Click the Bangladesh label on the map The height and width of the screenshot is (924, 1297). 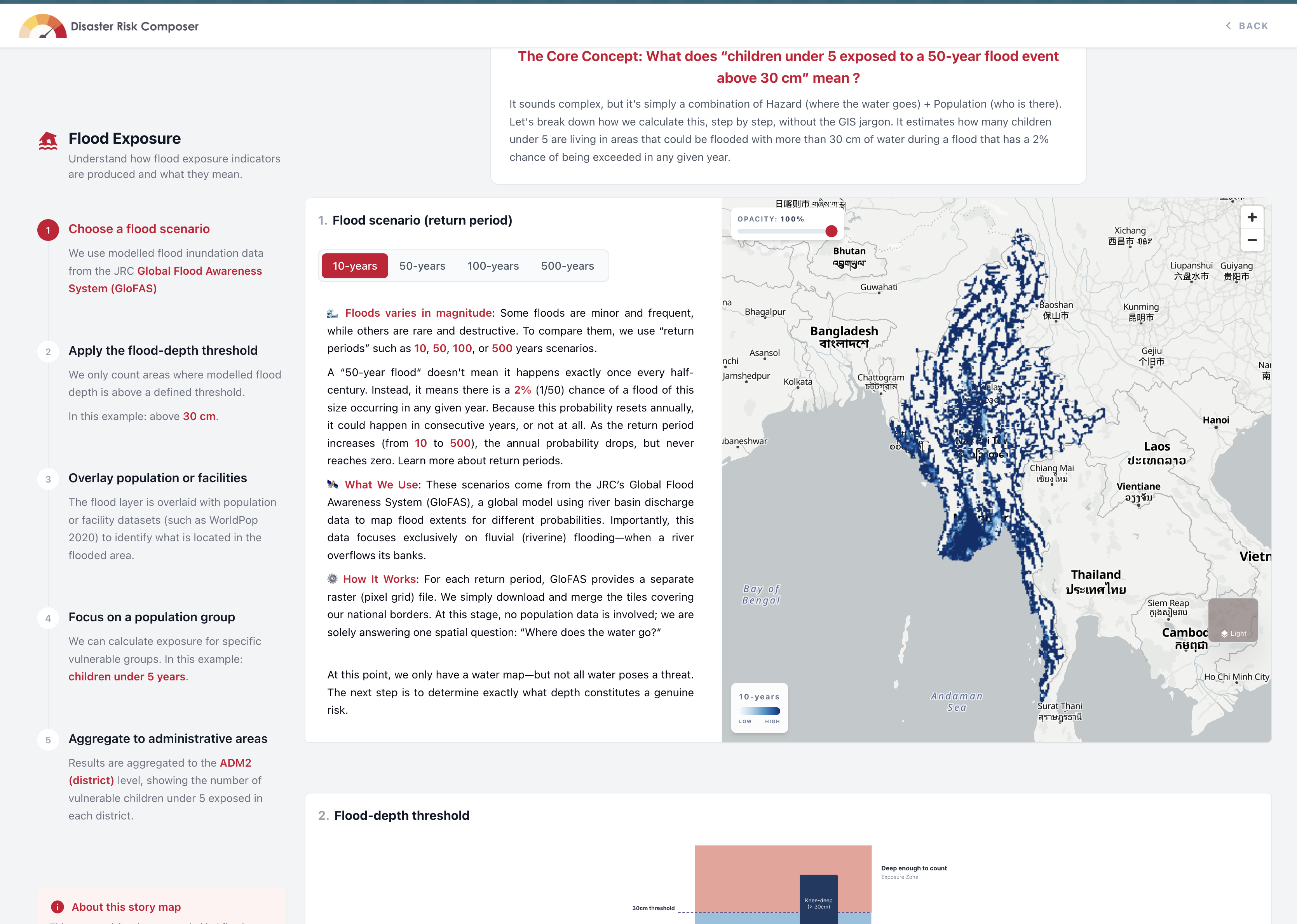[x=844, y=337]
